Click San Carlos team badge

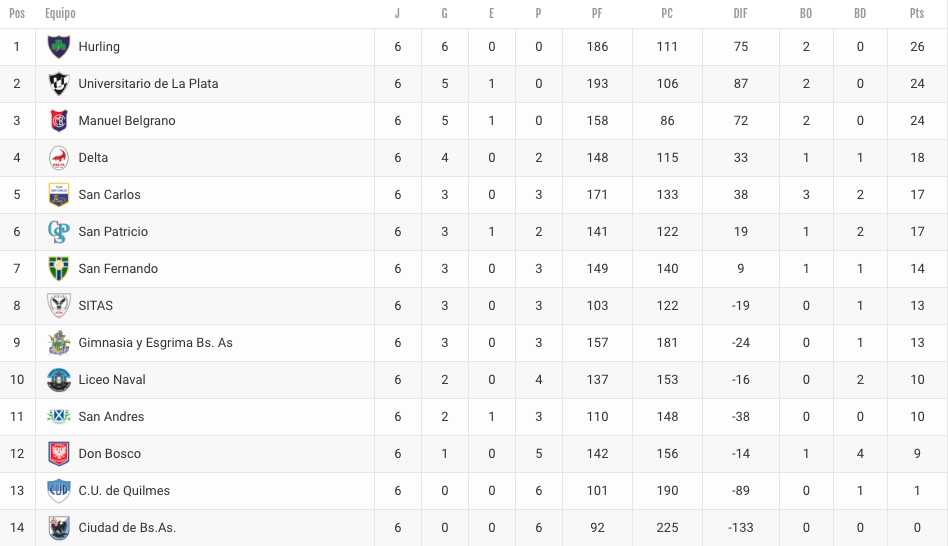coord(59,195)
